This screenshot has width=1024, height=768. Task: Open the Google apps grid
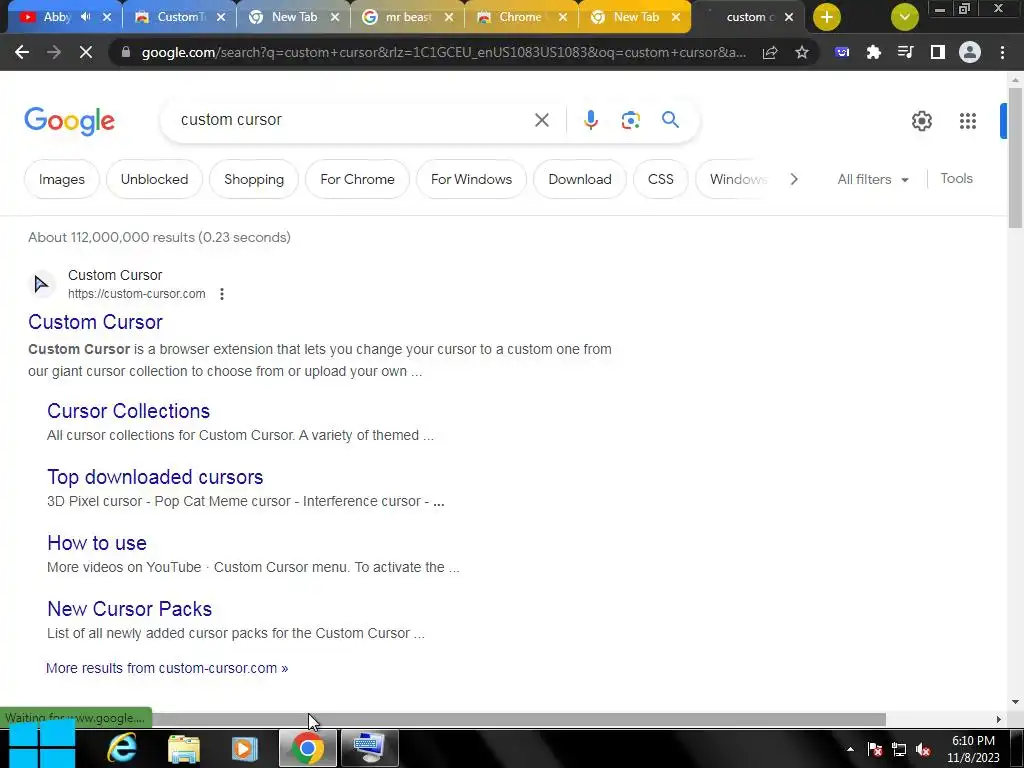click(x=968, y=121)
